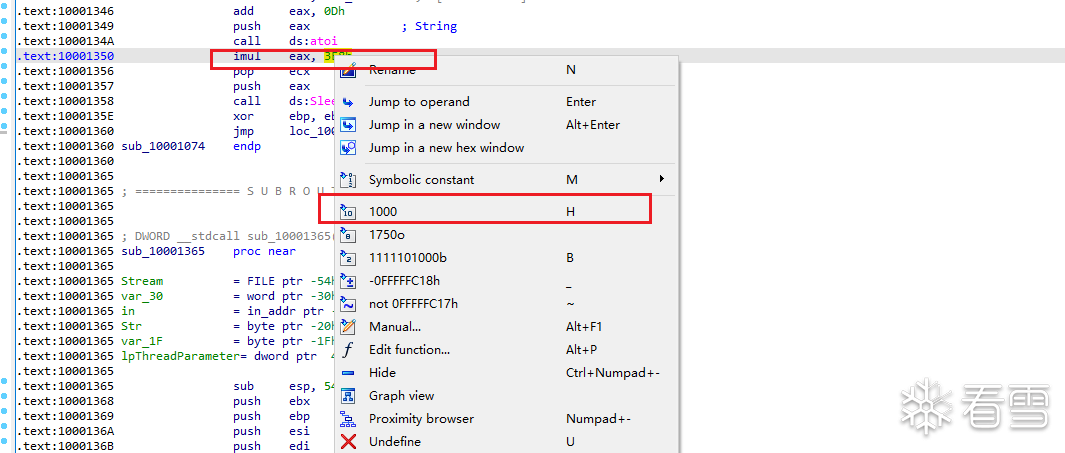This screenshot has height=453, width=1065.
Task: Expand the Symbolic constant submenu arrow
Action: 661,179
